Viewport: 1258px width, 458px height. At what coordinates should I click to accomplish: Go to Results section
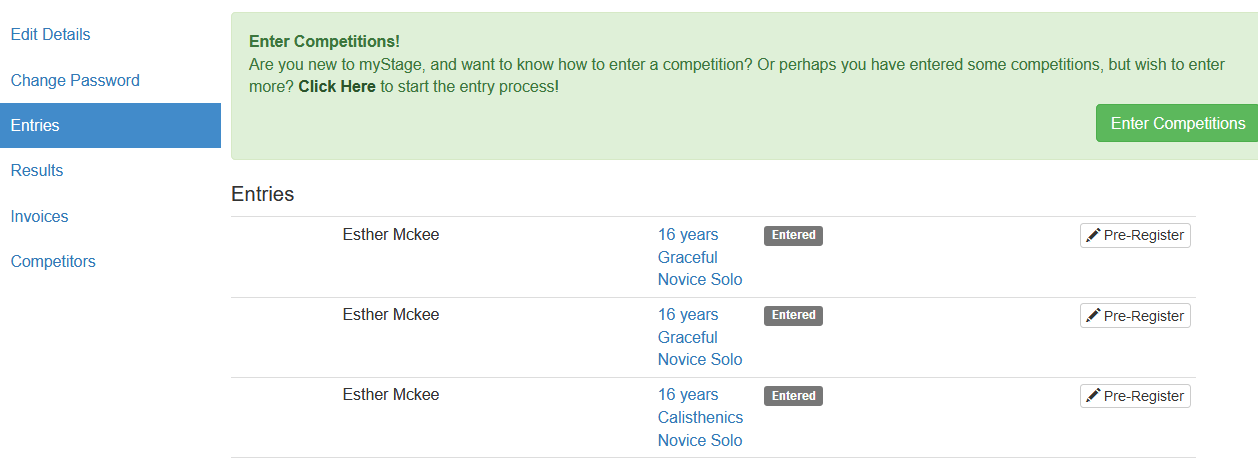[37, 171]
